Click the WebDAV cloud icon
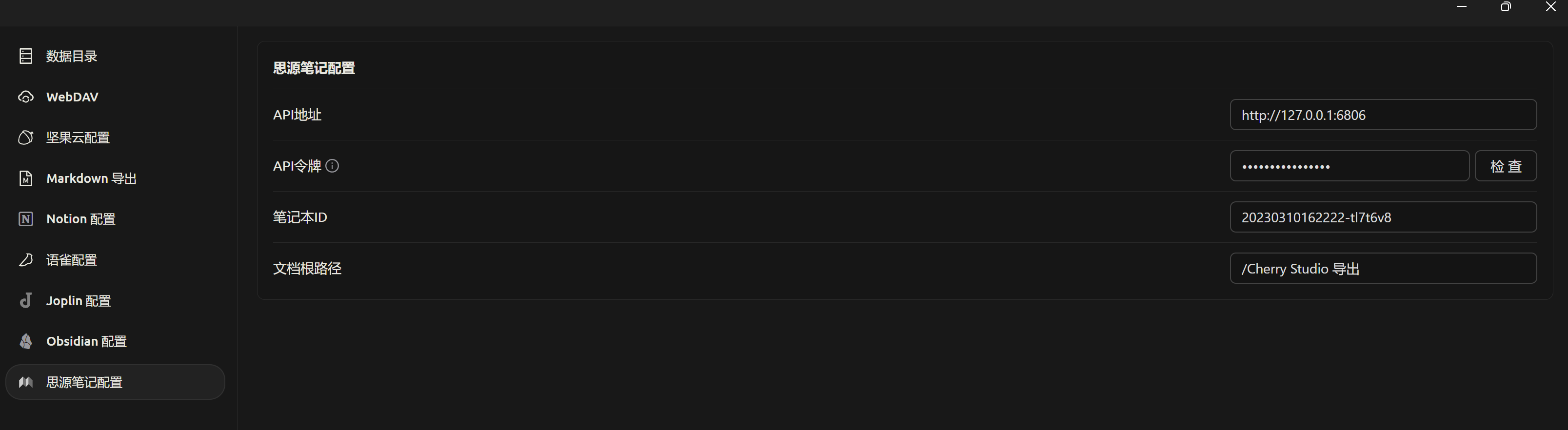Viewport: 1568px width, 430px height. click(25, 97)
